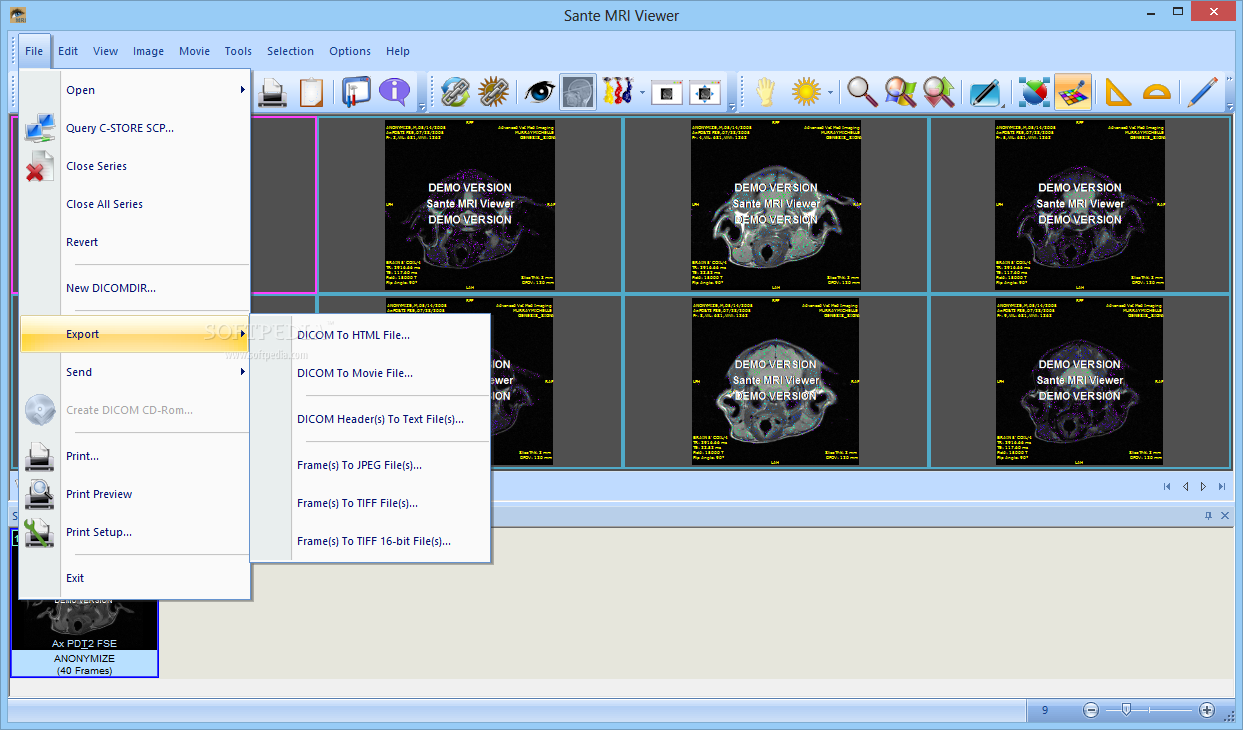Go to next frame page arrow
Viewport: 1243px width, 730px height.
tap(1203, 487)
